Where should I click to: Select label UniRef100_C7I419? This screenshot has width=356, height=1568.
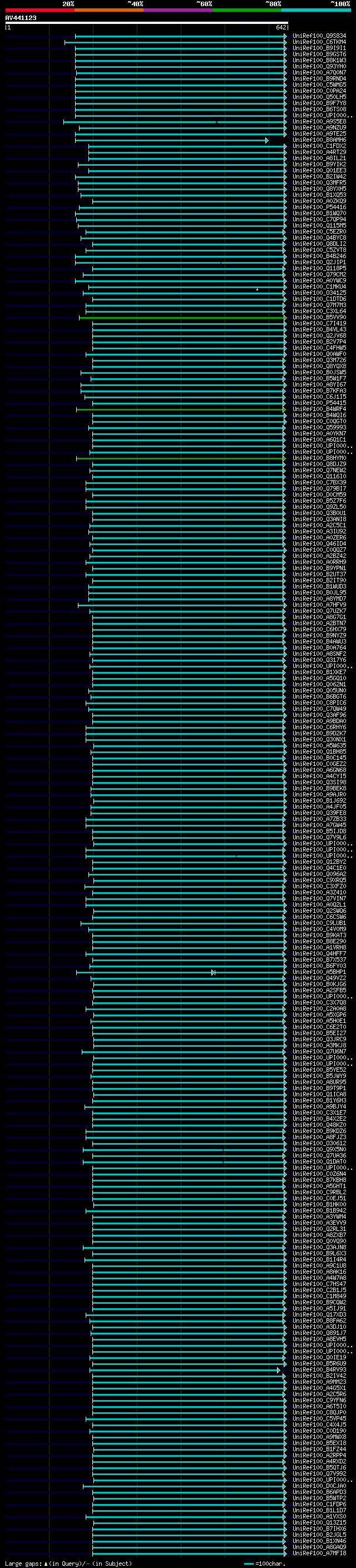point(319,323)
